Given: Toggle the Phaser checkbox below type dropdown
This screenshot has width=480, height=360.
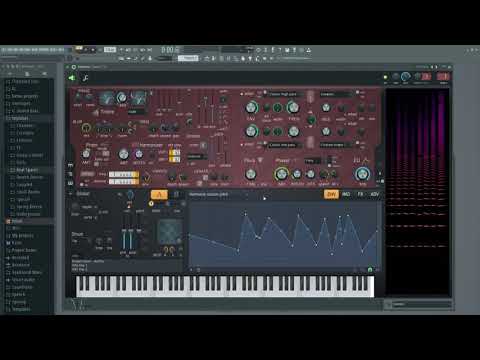Looking at the screenshot, I should click(329, 166).
